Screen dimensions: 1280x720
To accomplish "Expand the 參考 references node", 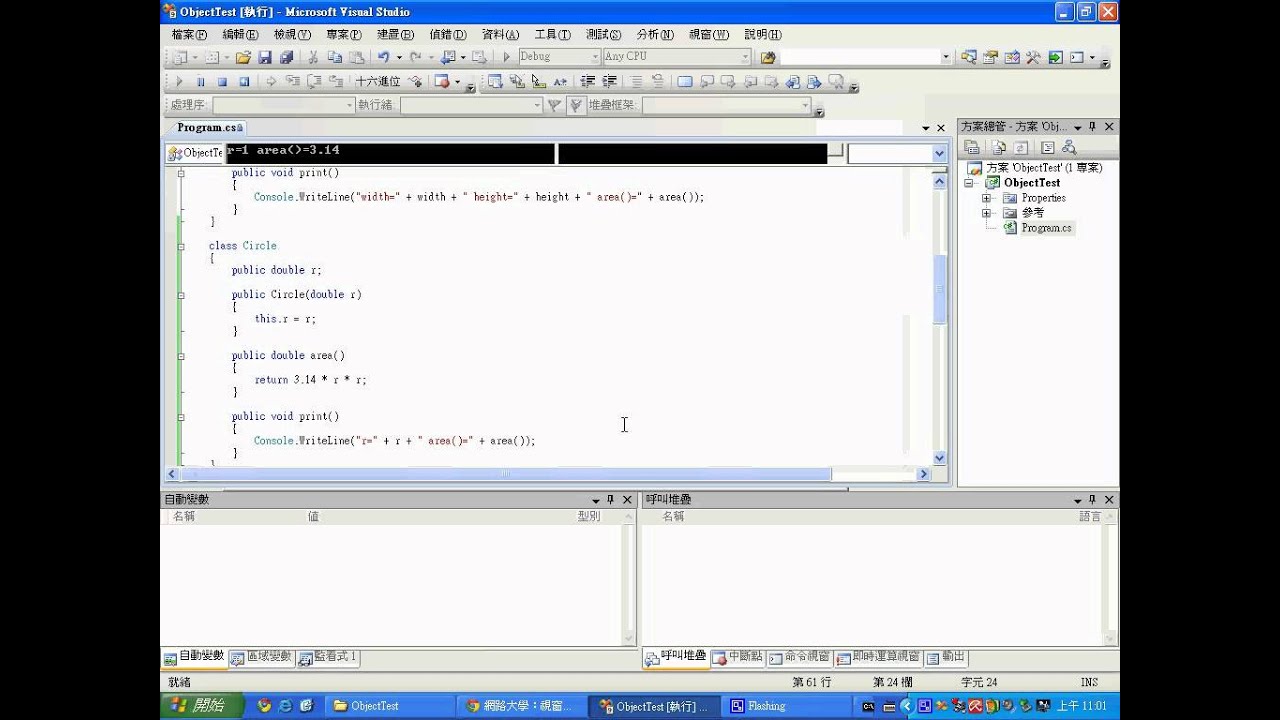I will [986, 213].
